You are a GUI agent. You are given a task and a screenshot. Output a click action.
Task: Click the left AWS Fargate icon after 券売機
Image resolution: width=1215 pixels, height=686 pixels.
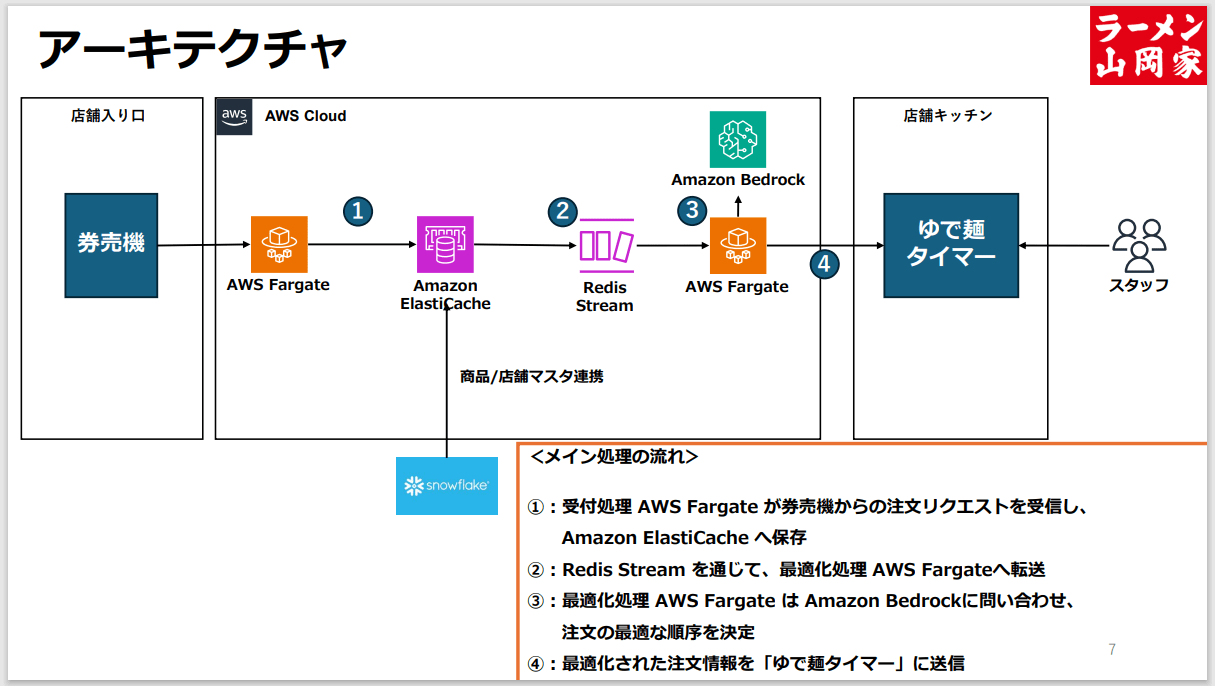(x=279, y=245)
